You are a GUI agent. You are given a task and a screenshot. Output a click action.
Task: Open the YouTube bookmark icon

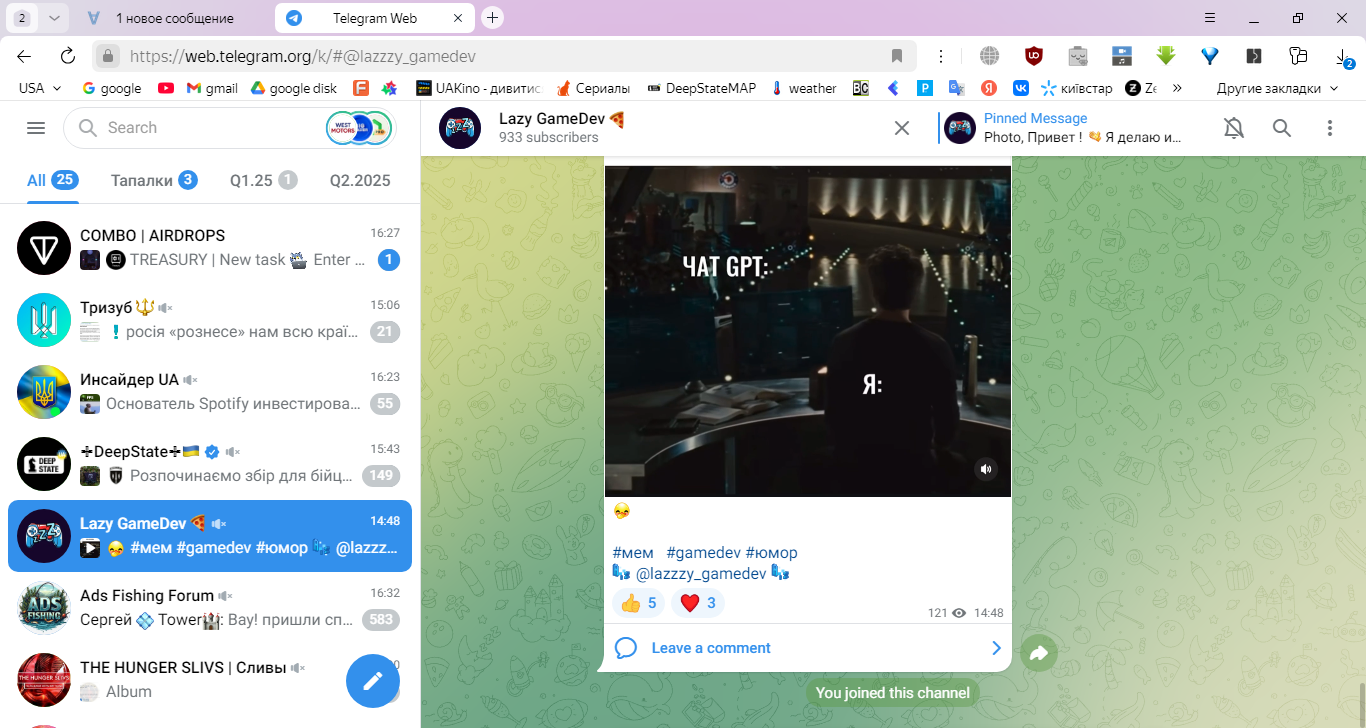pos(166,88)
